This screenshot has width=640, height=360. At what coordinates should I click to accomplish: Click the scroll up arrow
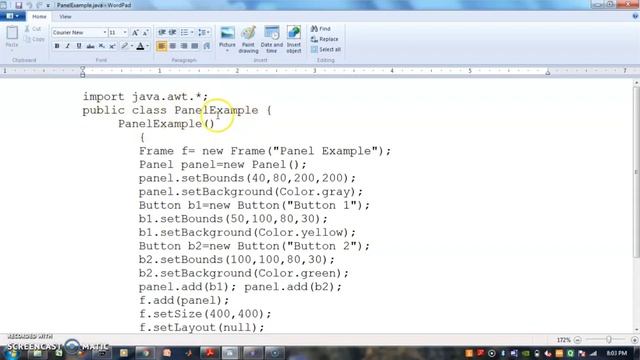(636, 82)
